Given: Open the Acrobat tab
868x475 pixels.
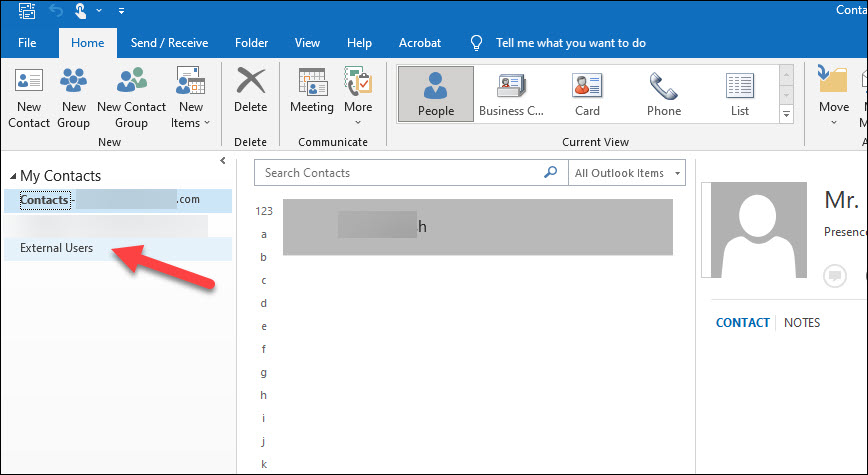Looking at the screenshot, I should 420,43.
